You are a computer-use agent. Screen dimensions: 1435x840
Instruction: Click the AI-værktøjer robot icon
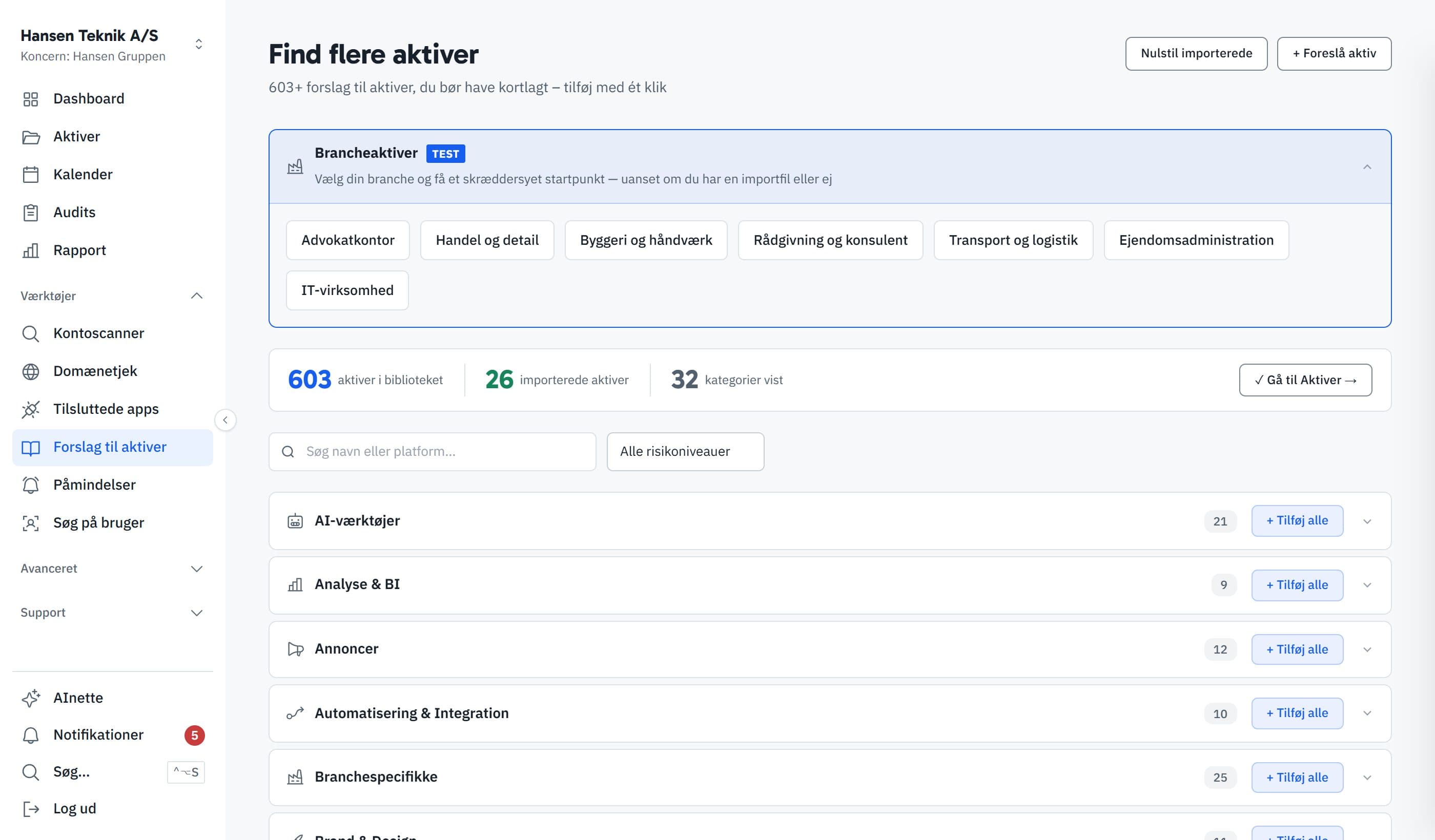point(295,521)
